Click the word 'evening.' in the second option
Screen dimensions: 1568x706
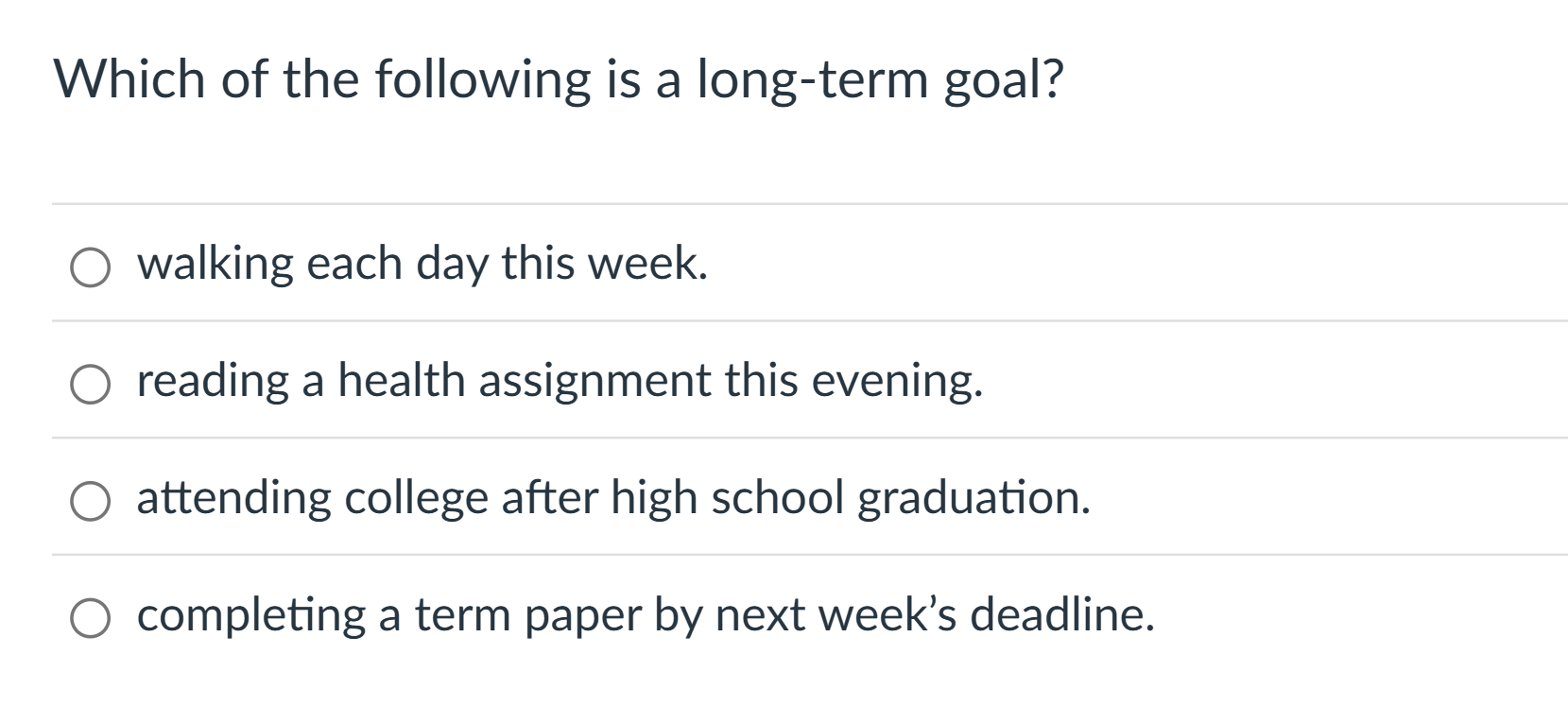click(x=898, y=383)
